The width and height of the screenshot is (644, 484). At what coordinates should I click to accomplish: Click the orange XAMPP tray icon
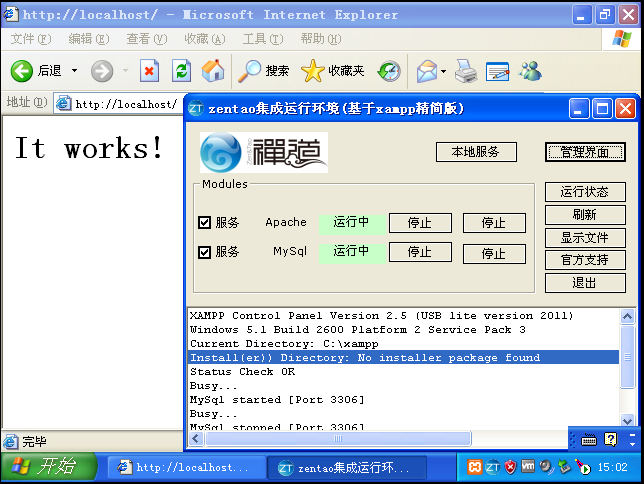coord(474,467)
